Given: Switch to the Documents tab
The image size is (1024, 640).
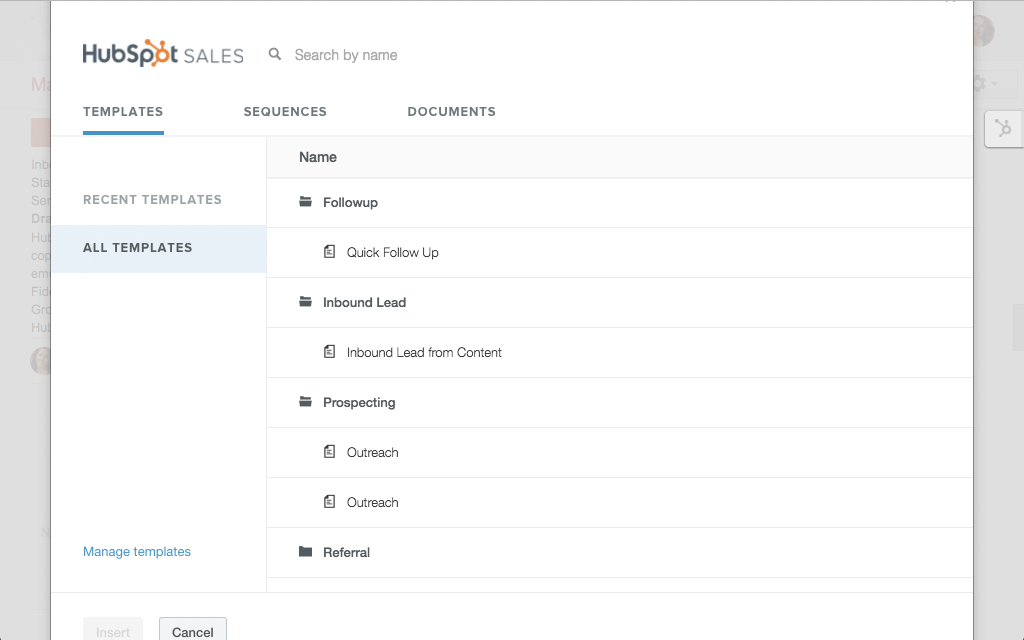Looking at the screenshot, I should coord(451,112).
